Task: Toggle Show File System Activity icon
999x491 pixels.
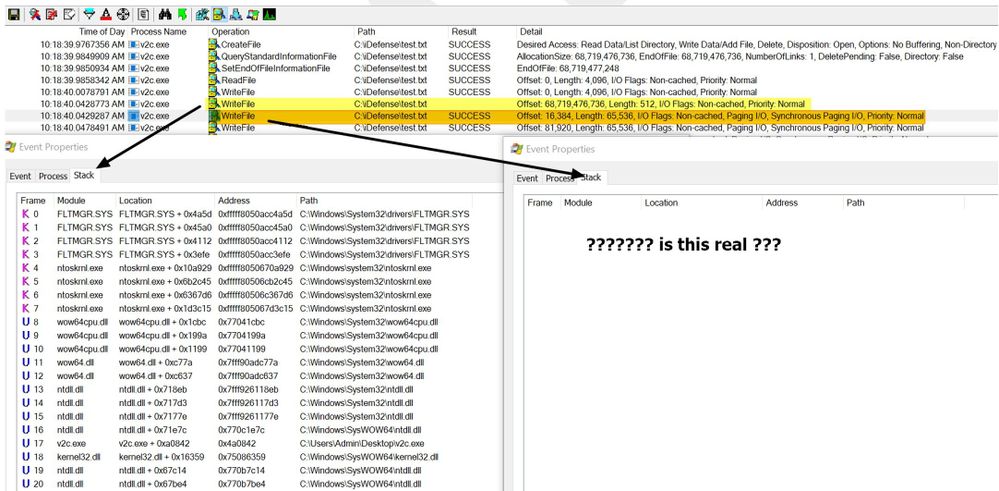Action: 219,14
